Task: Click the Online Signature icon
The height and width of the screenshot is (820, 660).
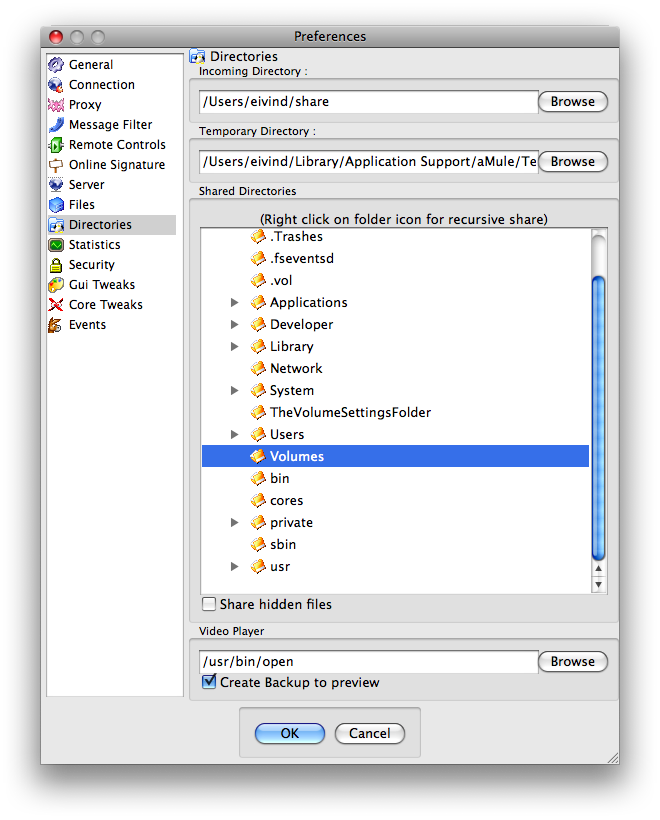Action: click(56, 165)
